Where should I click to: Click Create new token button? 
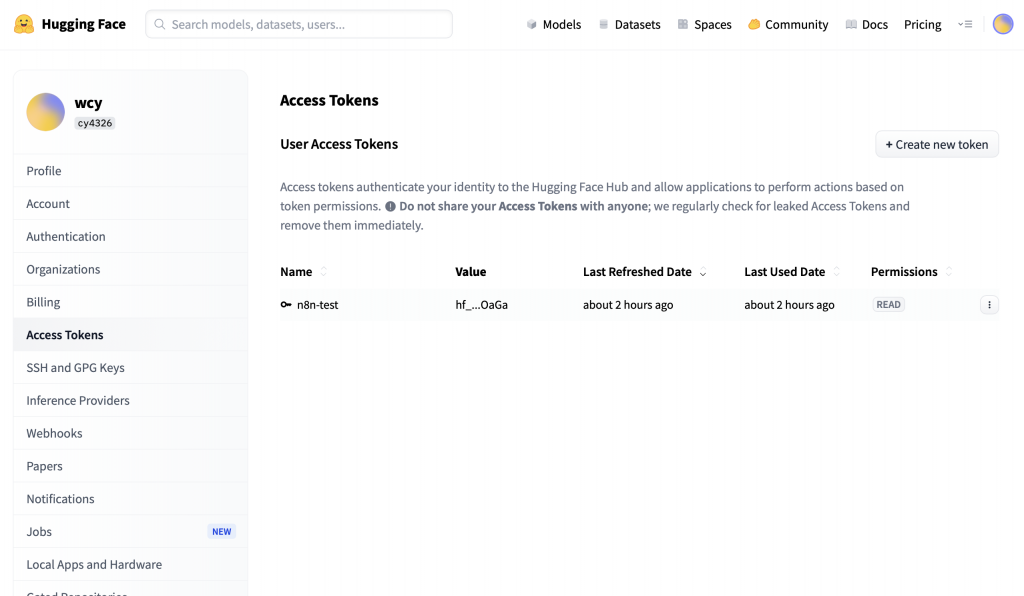(x=937, y=144)
